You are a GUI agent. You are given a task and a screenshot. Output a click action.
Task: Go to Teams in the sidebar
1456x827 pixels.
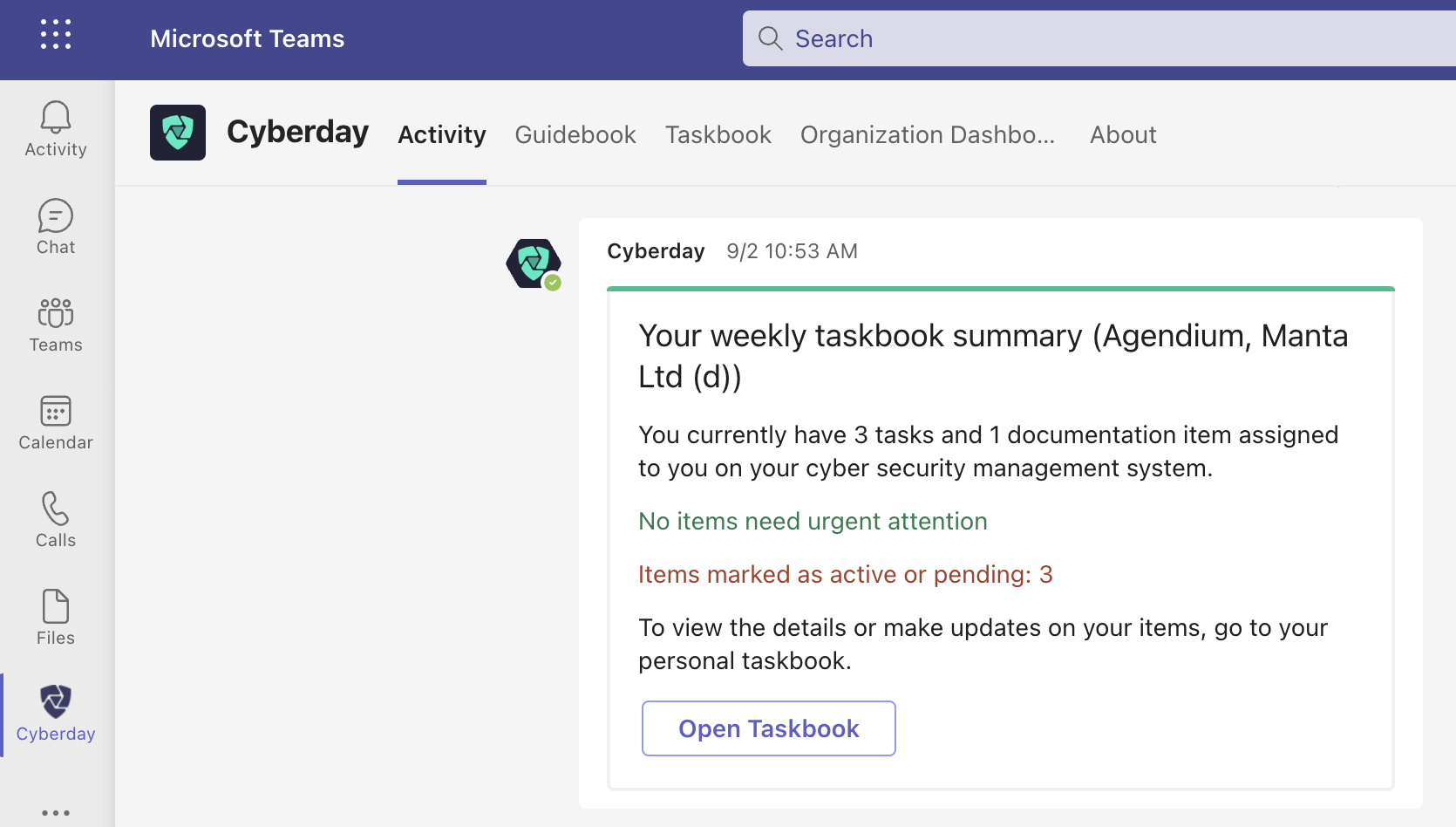point(56,325)
